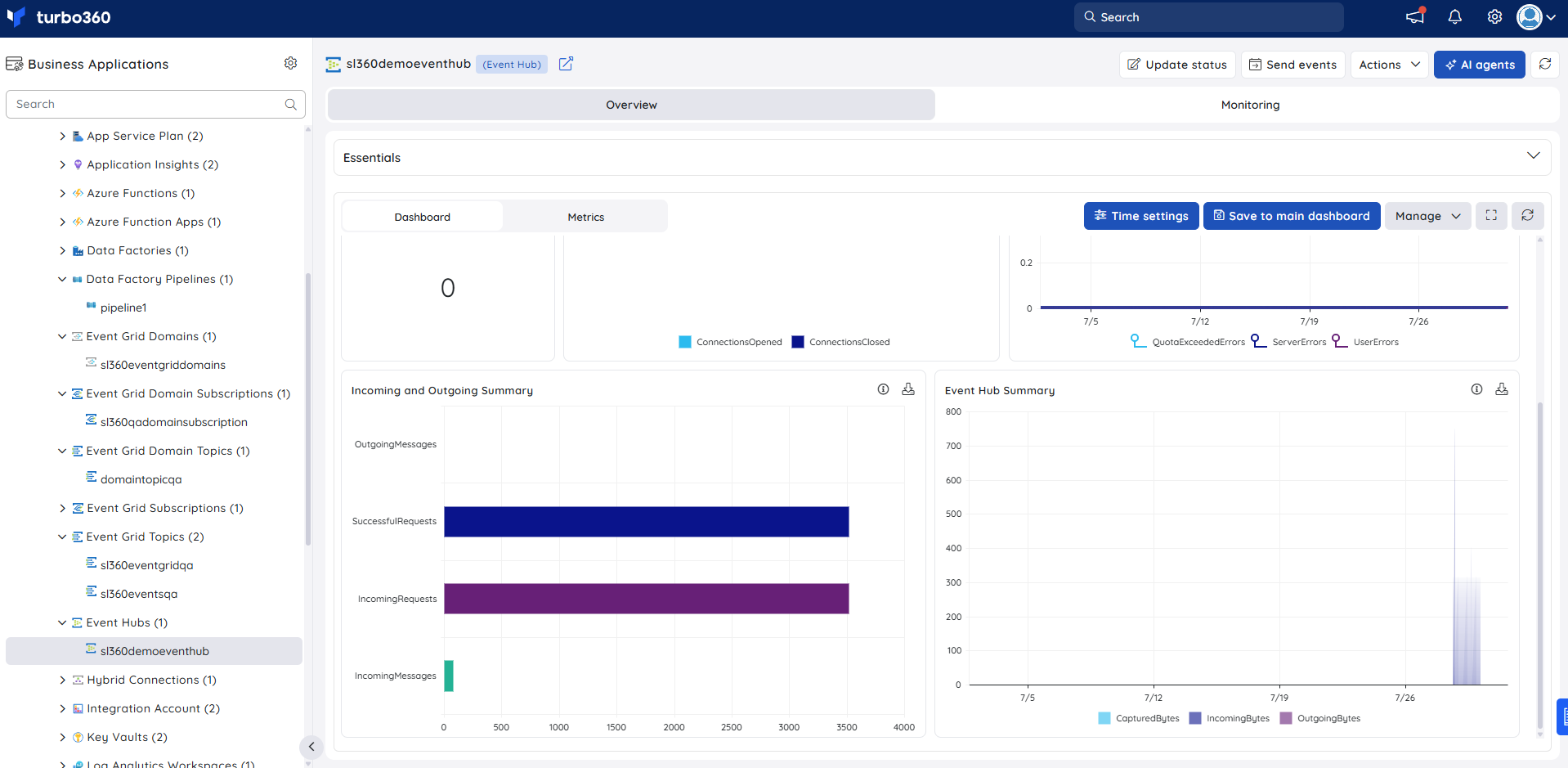The image size is (1568, 768).
Task: Click the Event Hub resource icon in header
Action: 333,64
